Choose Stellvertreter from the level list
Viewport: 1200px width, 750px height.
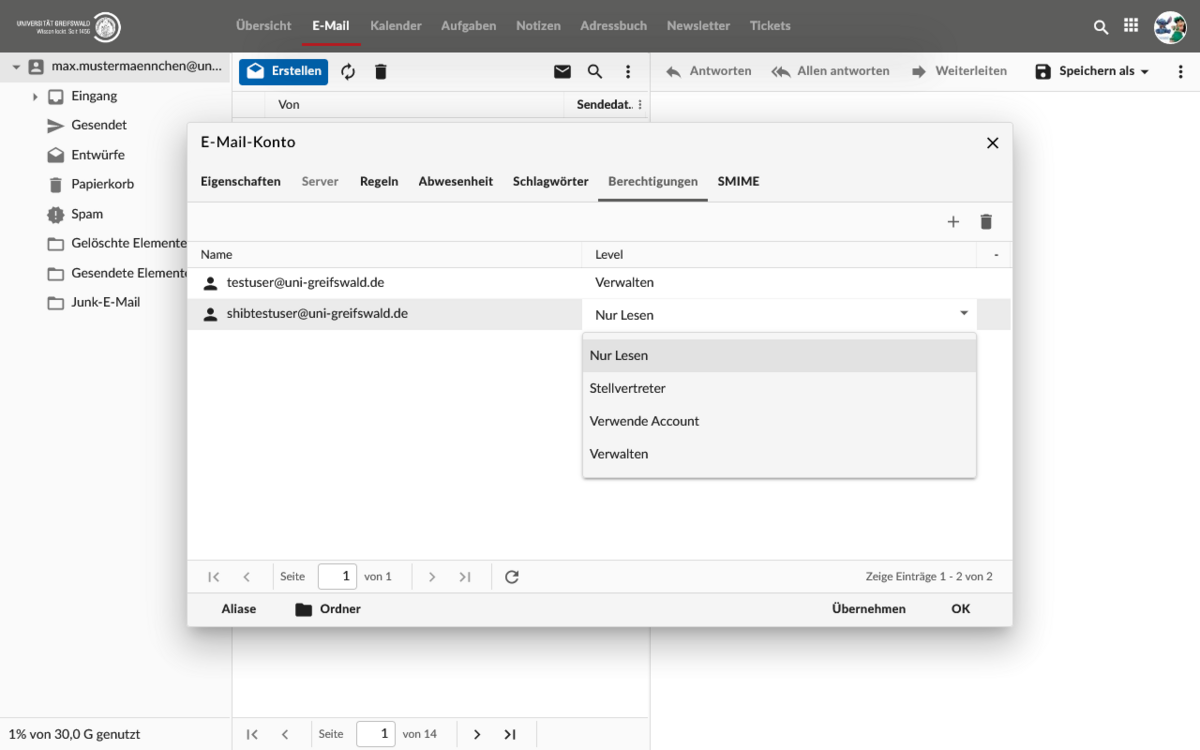tap(627, 388)
